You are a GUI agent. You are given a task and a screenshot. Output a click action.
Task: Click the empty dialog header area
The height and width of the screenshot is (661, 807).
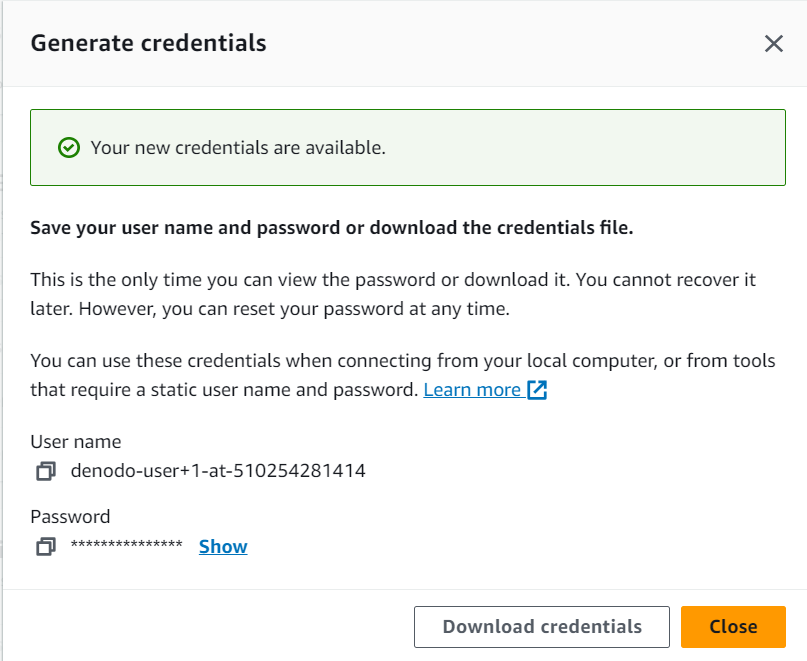click(515, 44)
